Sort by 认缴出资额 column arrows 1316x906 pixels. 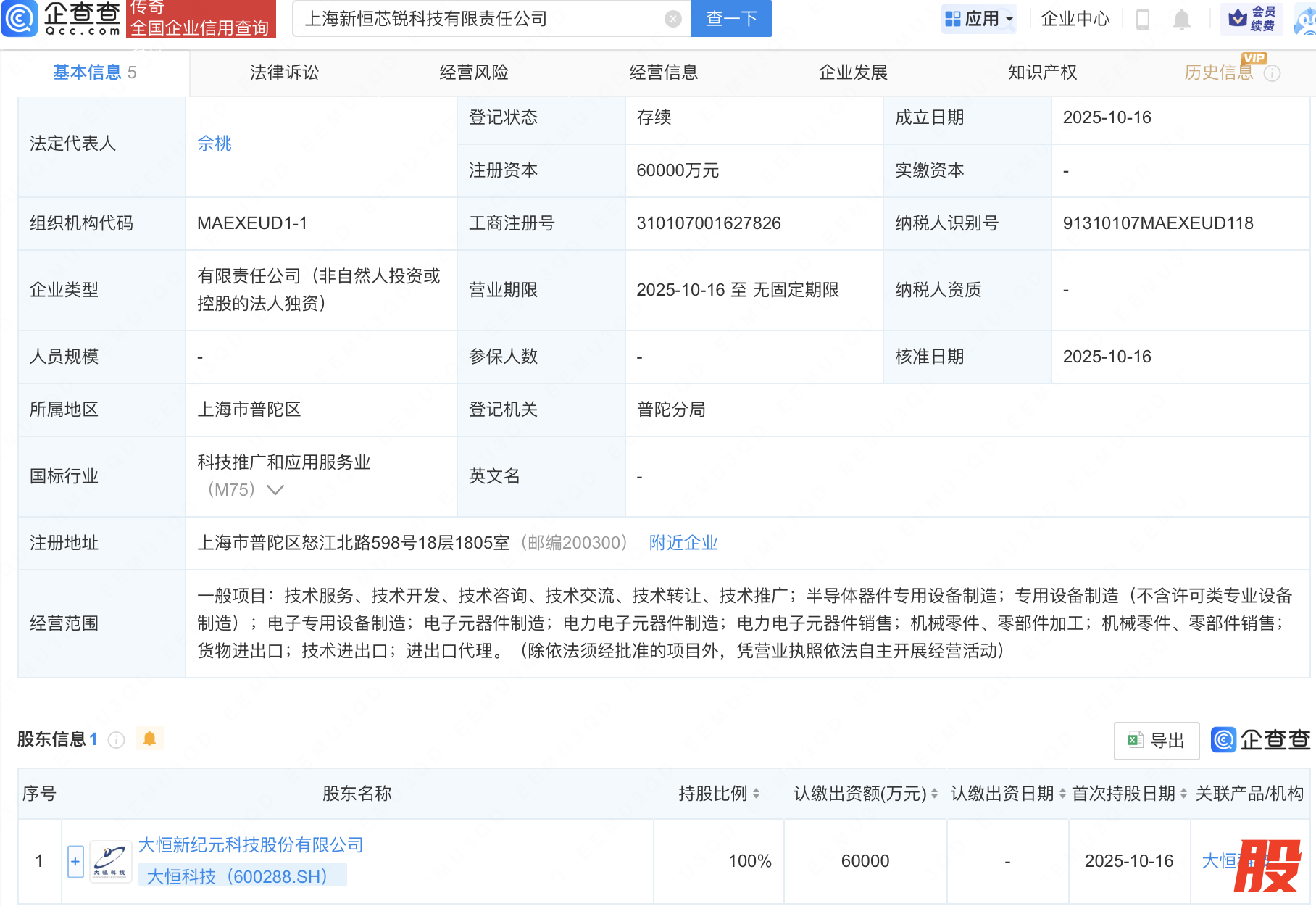click(x=934, y=794)
